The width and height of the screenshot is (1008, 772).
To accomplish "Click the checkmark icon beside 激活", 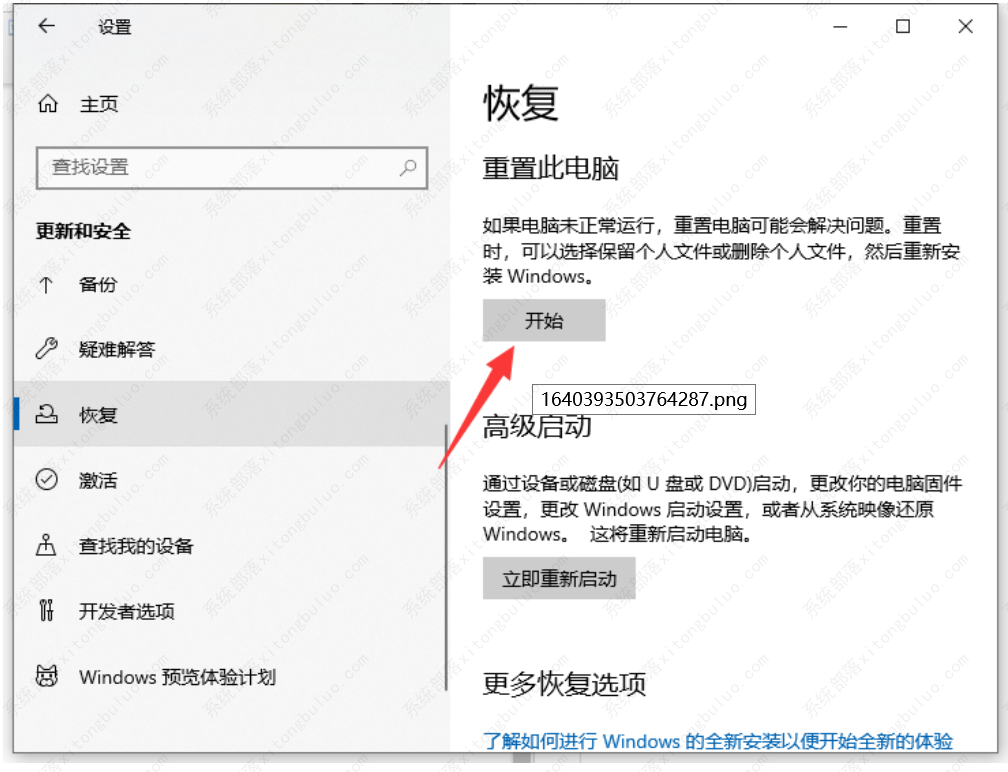I will (47, 480).
